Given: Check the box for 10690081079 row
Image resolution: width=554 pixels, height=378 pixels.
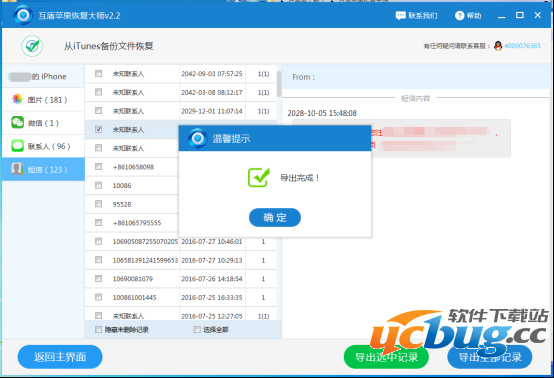Looking at the screenshot, I should click(99, 278).
